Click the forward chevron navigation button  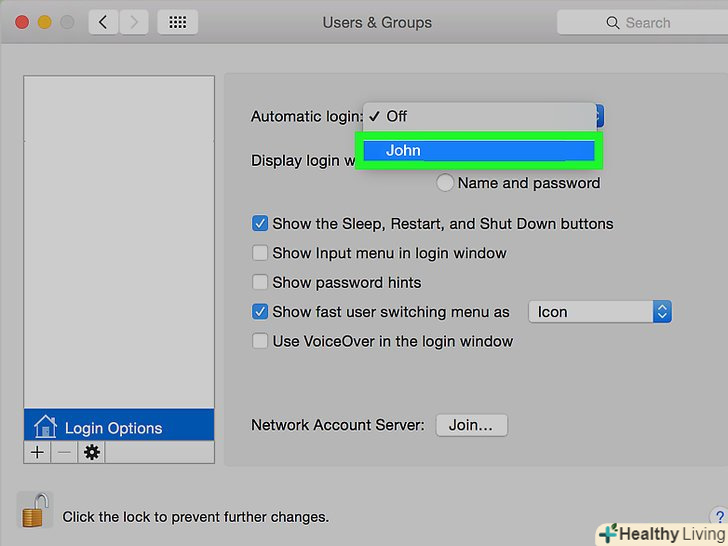[x=134, y=22]
